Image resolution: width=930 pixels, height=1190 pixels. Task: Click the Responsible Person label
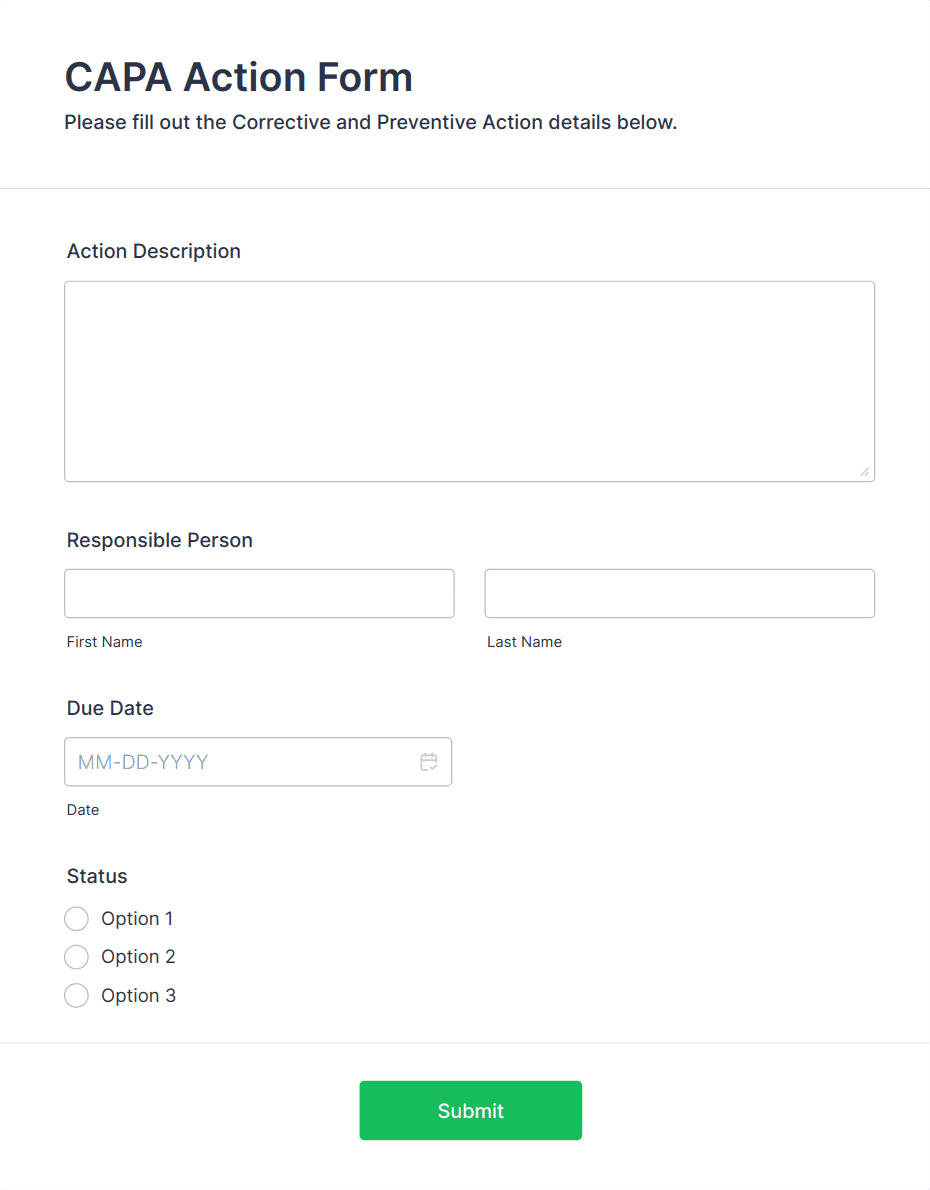point(160,540)
